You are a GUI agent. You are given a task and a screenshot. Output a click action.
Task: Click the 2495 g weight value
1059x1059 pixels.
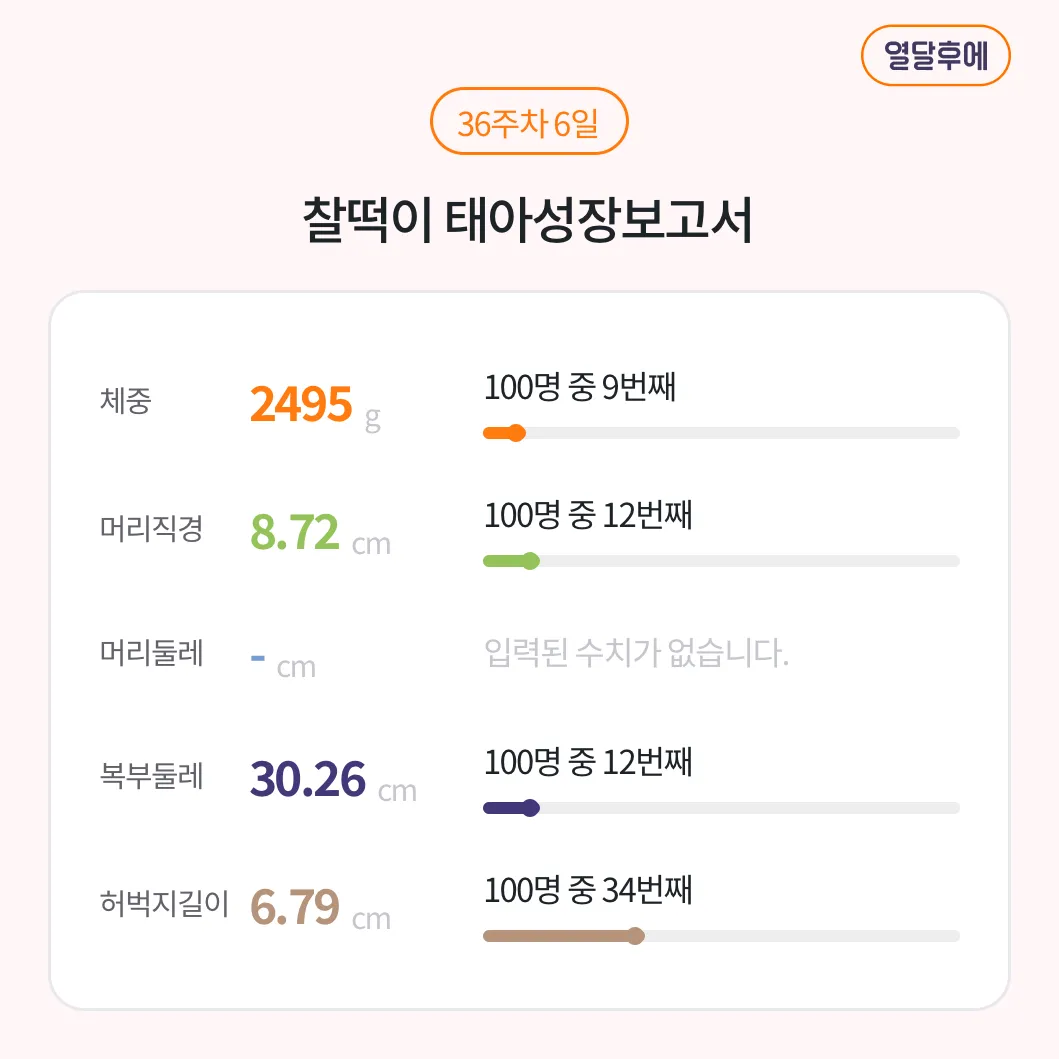[315, 406]
